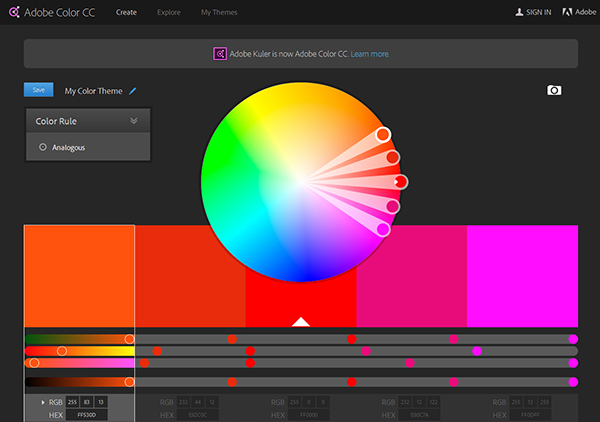
Task: Expand the RGB color mode triangle
Action: [x=43, y=402]
